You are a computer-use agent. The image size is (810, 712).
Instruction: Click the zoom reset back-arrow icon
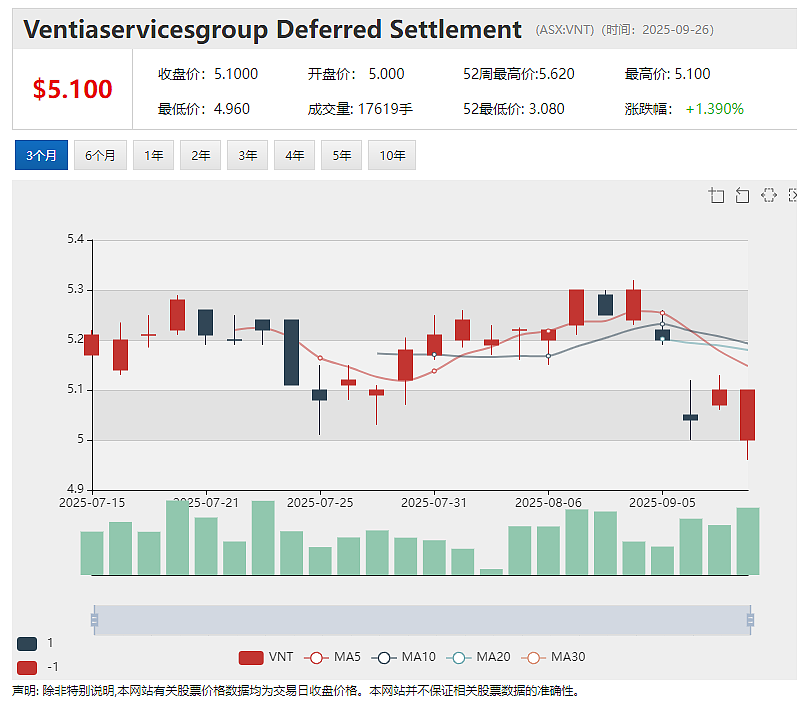click(x=742, y=195)
